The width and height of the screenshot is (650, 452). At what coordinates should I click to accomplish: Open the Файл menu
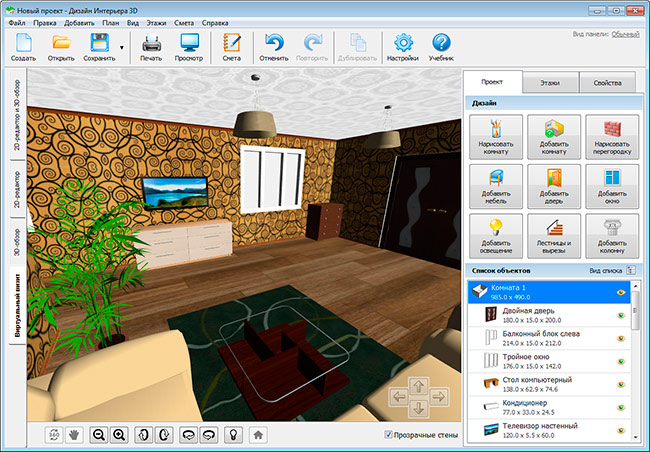(17, 23)
